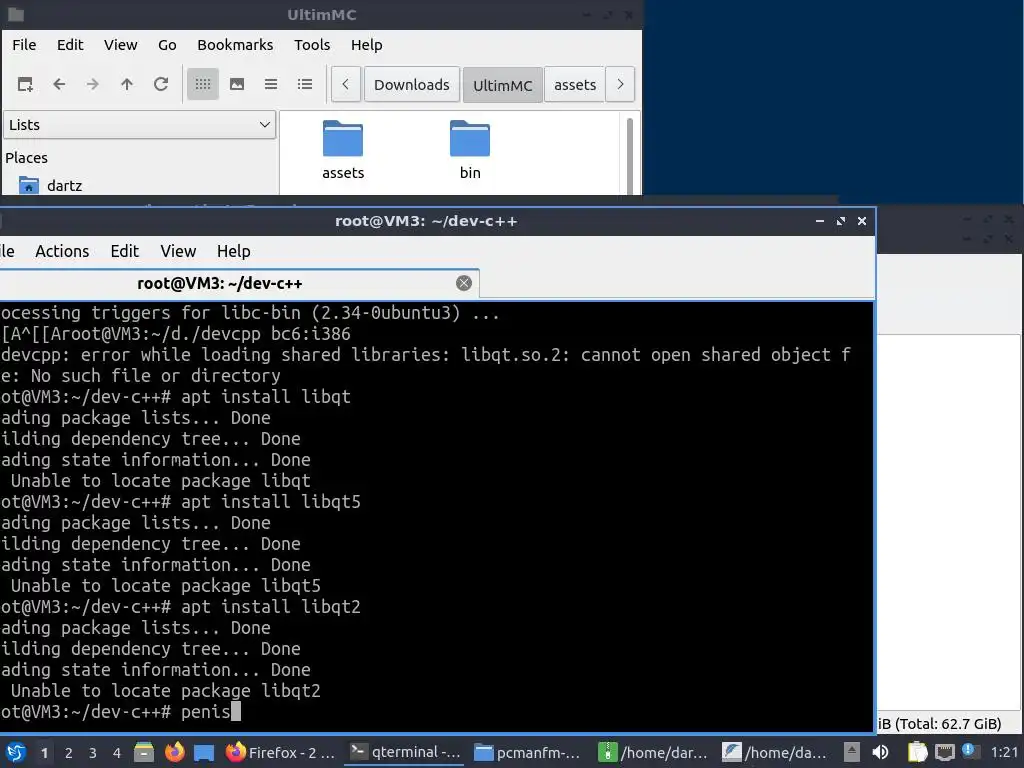Open clipboard manager tray icon
1024x768 pixels.
917,752
